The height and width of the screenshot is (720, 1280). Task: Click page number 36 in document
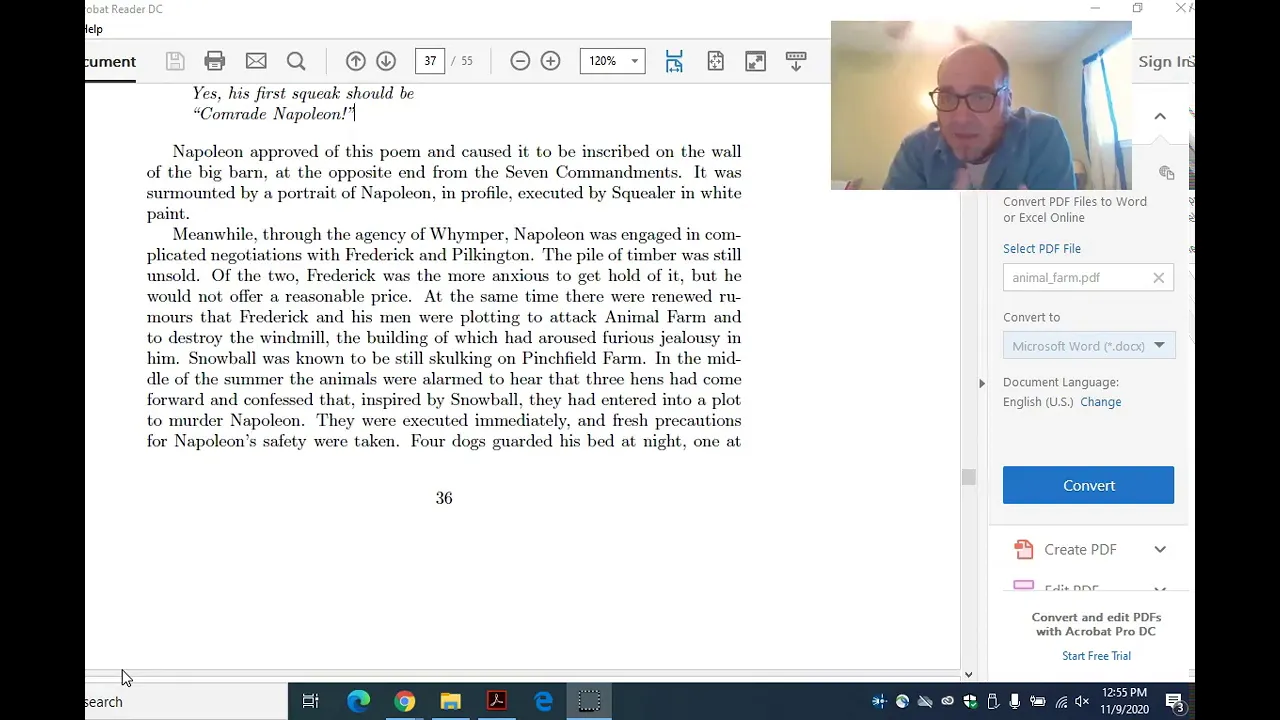(444, 498)
